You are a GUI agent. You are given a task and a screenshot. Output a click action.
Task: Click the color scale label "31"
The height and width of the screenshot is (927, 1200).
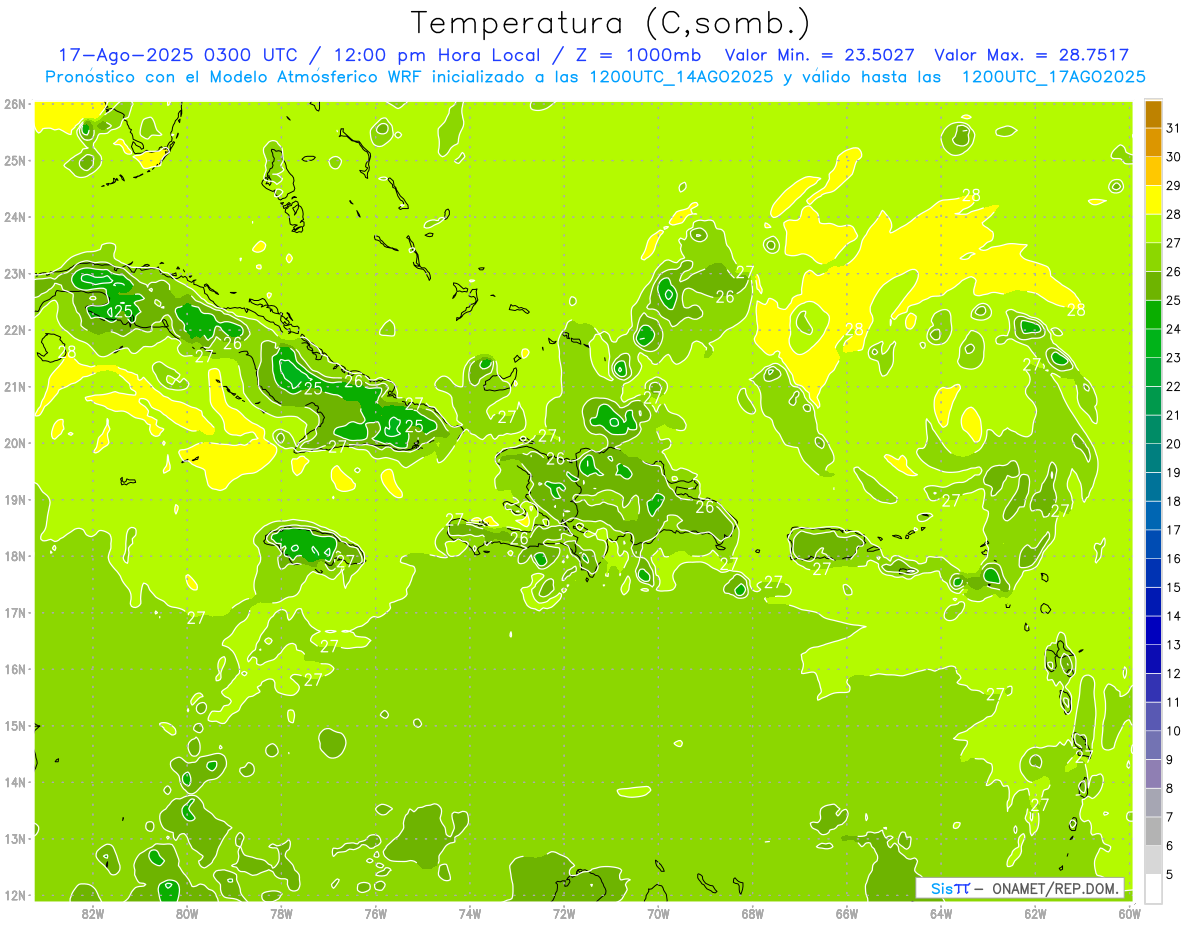tap(1173, 128)
